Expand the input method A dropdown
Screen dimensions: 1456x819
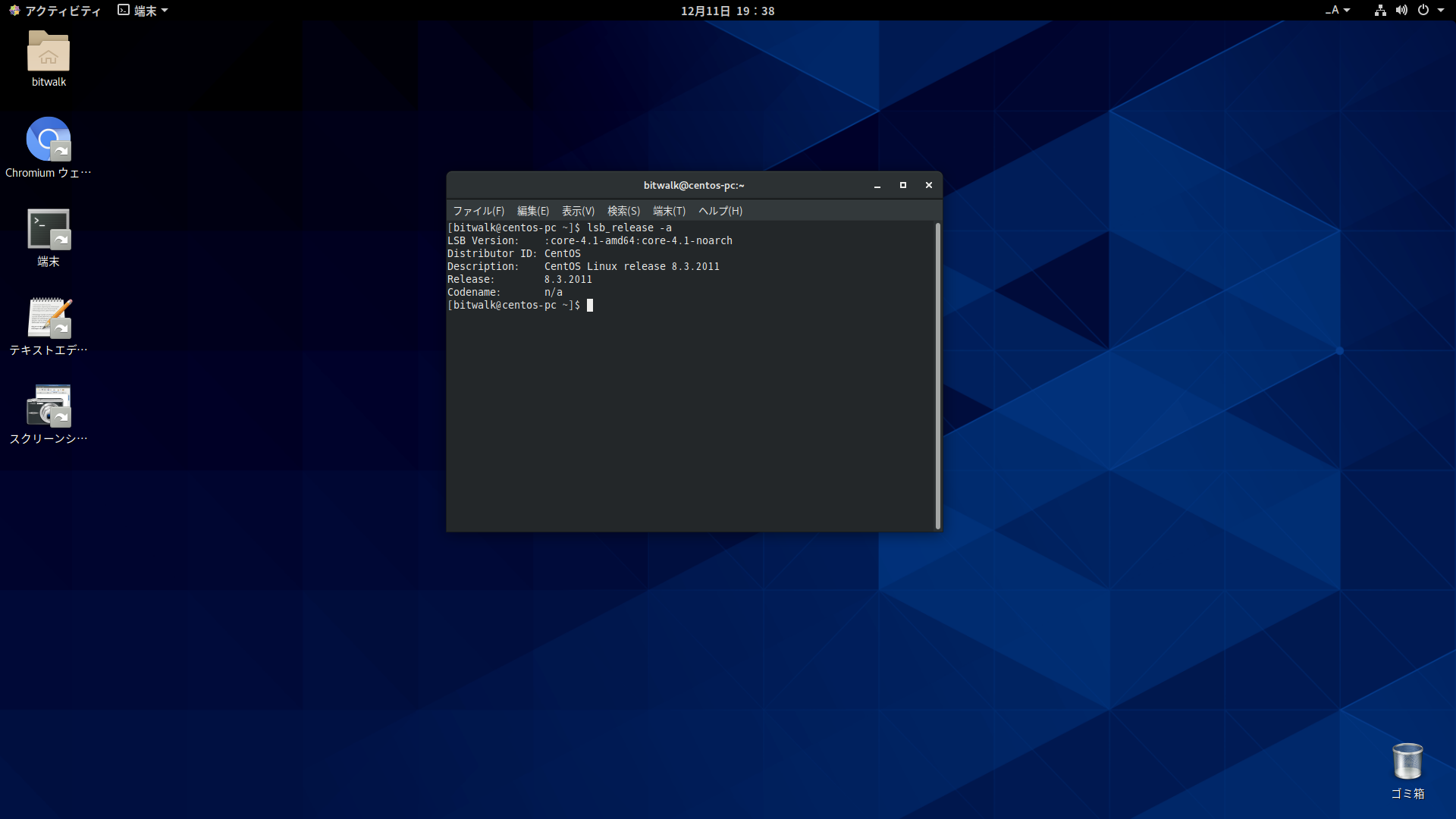pyautogui.click(x=1338, y=11)
